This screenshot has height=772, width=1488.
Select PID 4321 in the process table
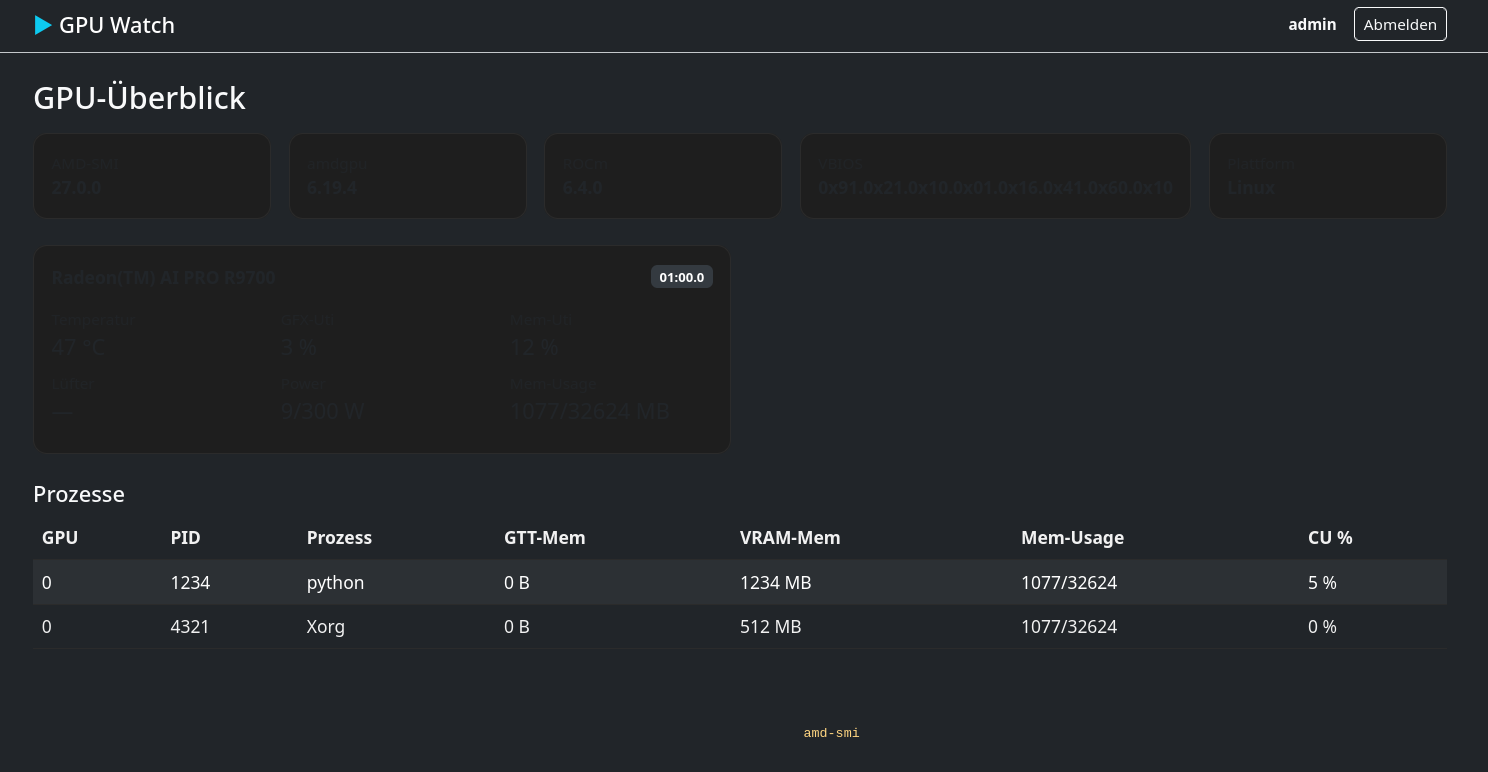[x=190, y=627]
